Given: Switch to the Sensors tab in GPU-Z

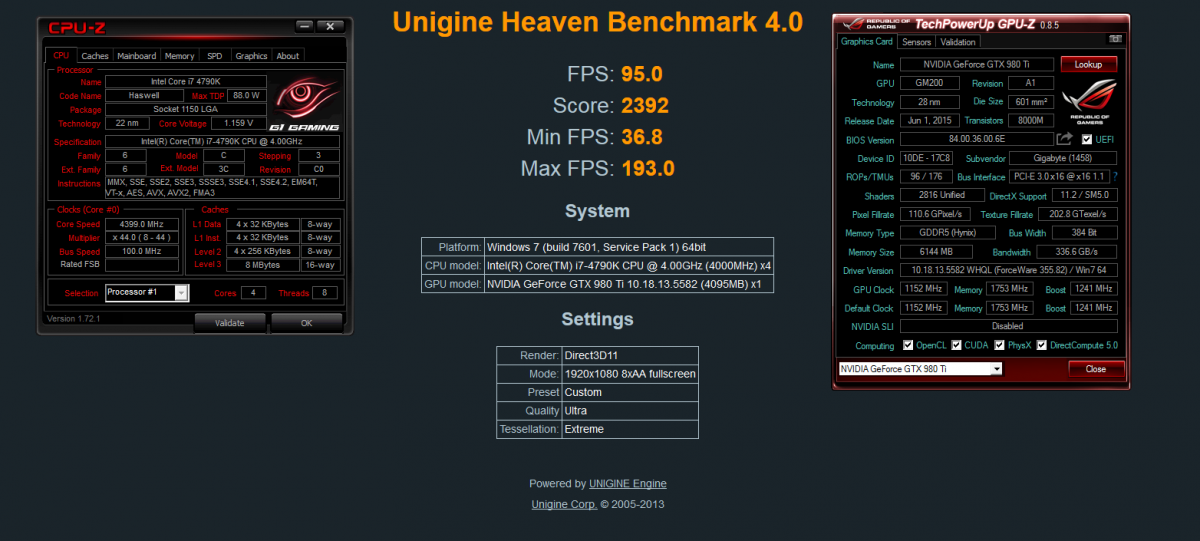Looking at the screenshot, I should point(917,42).
